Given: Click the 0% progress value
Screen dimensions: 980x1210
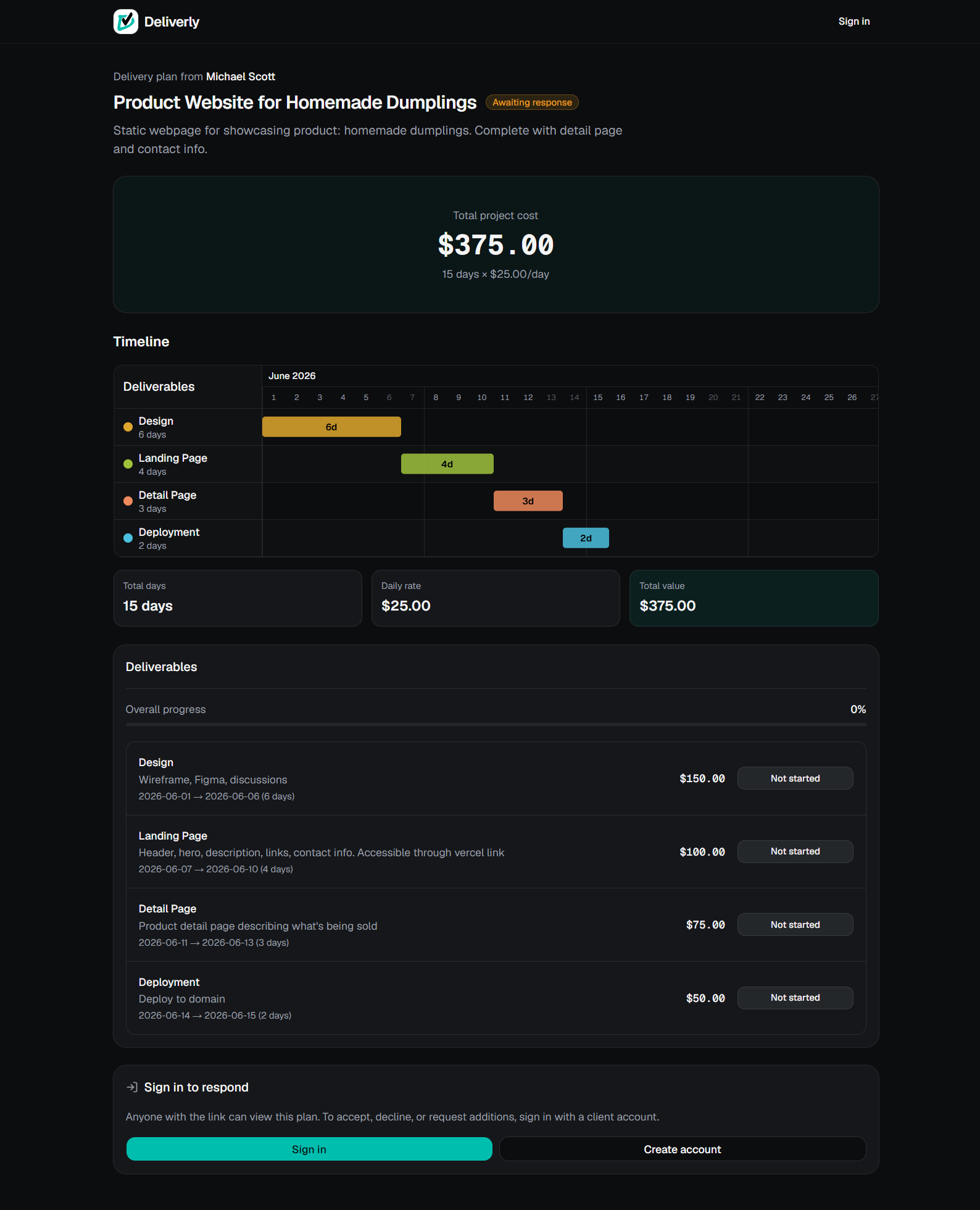Looking at the screenshot, I should [858, 709].
